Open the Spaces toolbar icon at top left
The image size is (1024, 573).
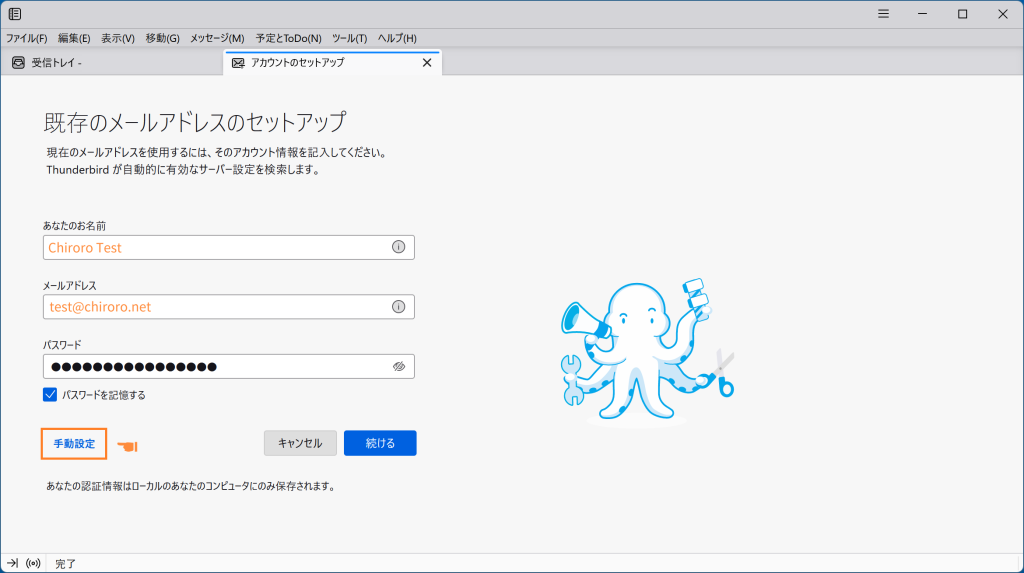tap(14, 14)
